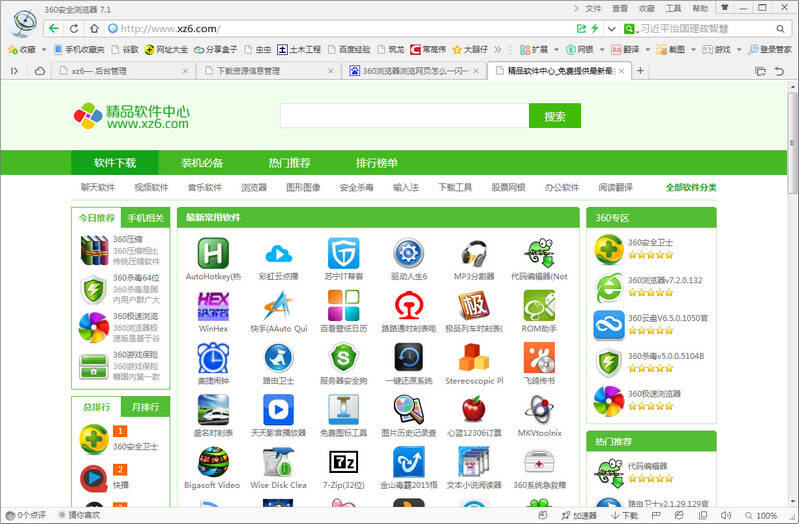Click the 登录管家 login button
Viewport: 799px width, 524px height.
pyautogui.click(x=770, y=49)
